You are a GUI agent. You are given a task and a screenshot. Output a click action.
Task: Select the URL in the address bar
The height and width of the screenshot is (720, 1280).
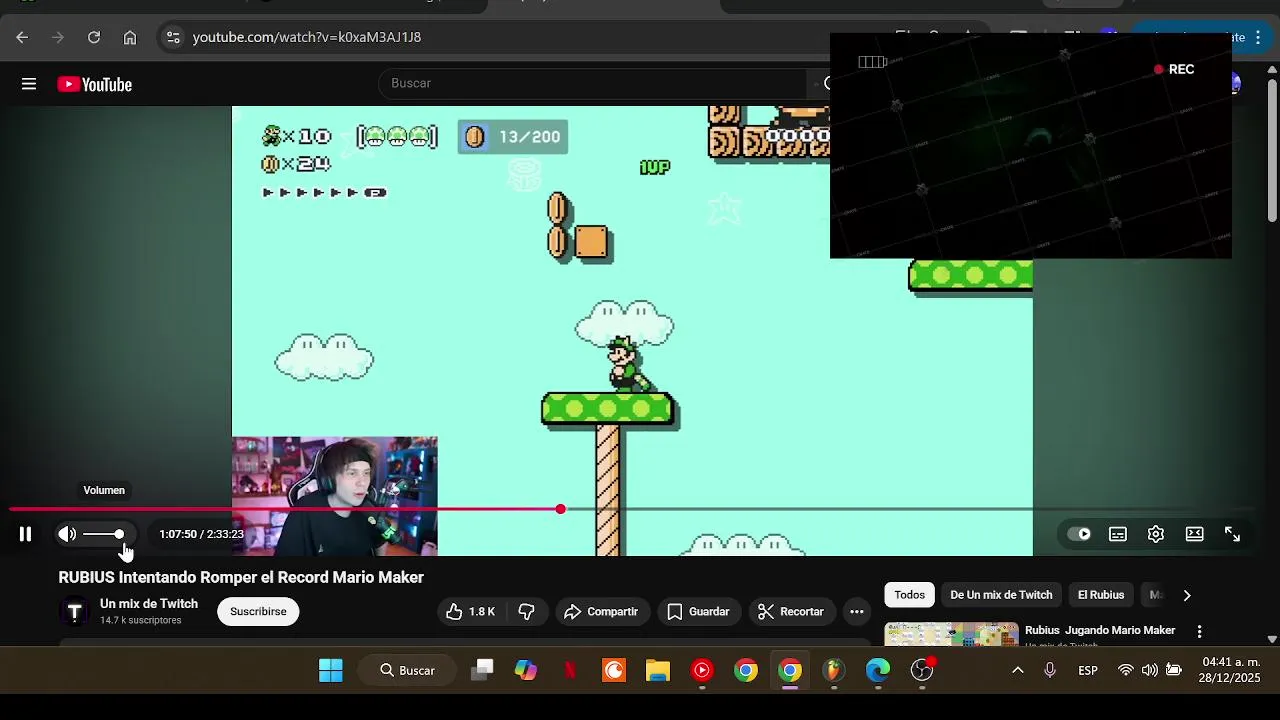coord(307,37)
